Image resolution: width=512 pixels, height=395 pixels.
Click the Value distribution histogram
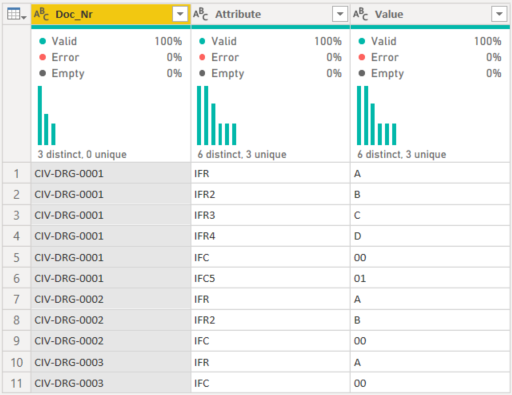(377, 115)
